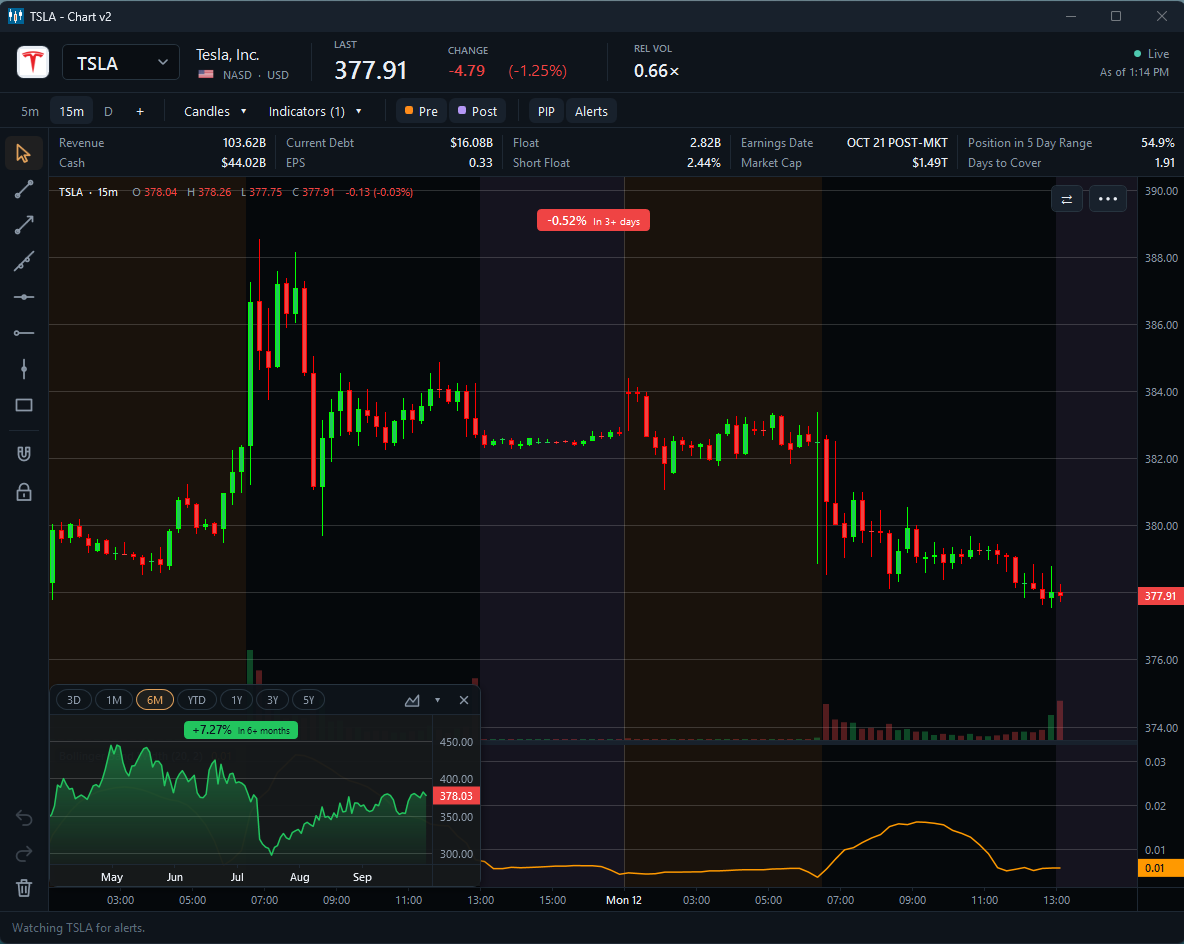The width and height of the screenshot is (1184, 944).
Task: Select the trend line drawing tool
Action: (x=23, y=189)
